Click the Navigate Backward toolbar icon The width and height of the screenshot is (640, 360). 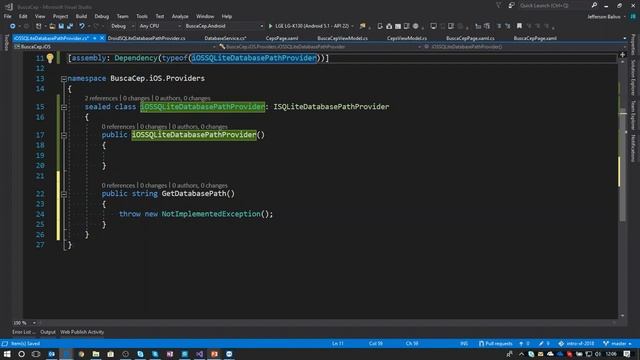[13, 26]
